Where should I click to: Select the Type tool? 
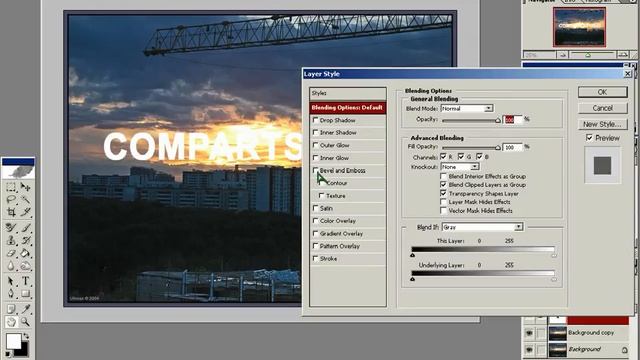[25, 281]
